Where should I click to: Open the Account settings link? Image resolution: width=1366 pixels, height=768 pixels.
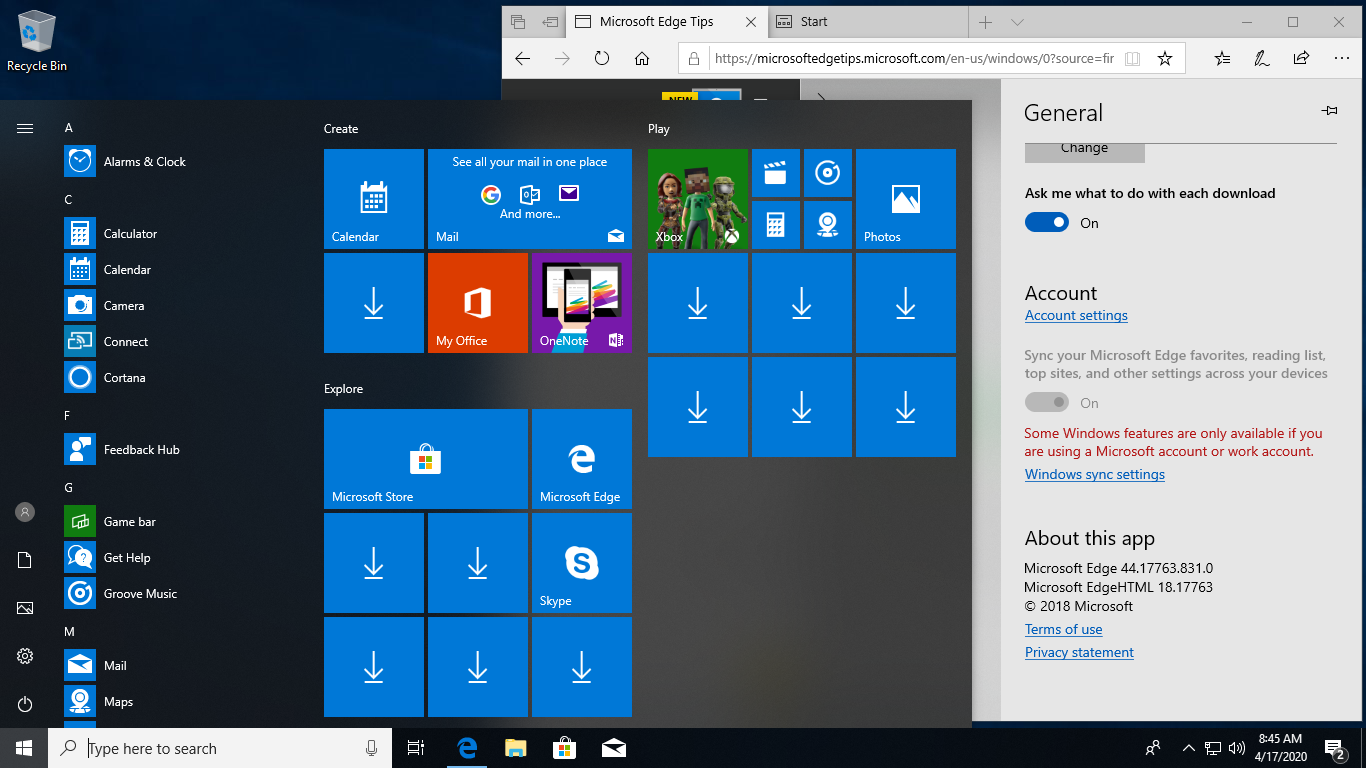click(x=1076, y=316)
